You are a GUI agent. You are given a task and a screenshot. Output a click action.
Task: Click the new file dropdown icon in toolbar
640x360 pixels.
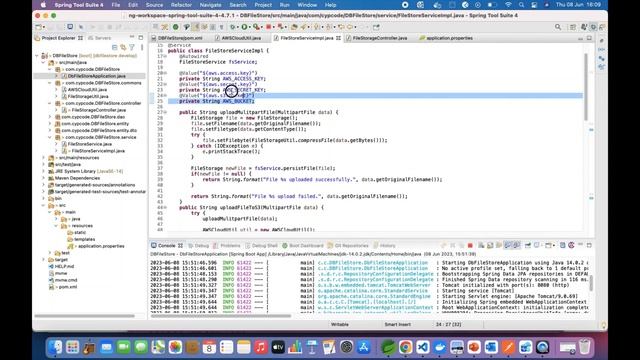pyautogui.click(x=40, y=27)
